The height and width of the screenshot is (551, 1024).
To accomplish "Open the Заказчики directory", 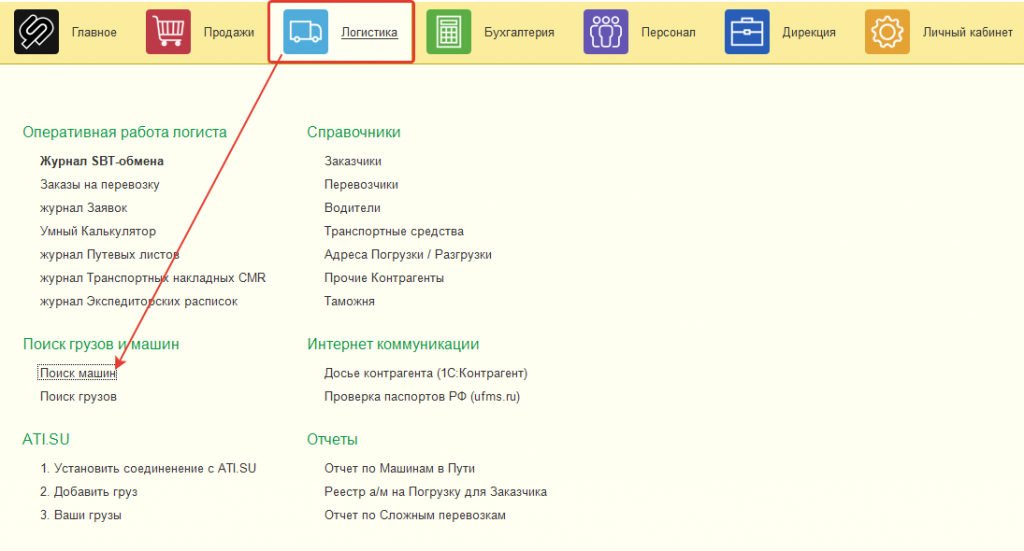I will pyautogui.click(x=353, y=161).
